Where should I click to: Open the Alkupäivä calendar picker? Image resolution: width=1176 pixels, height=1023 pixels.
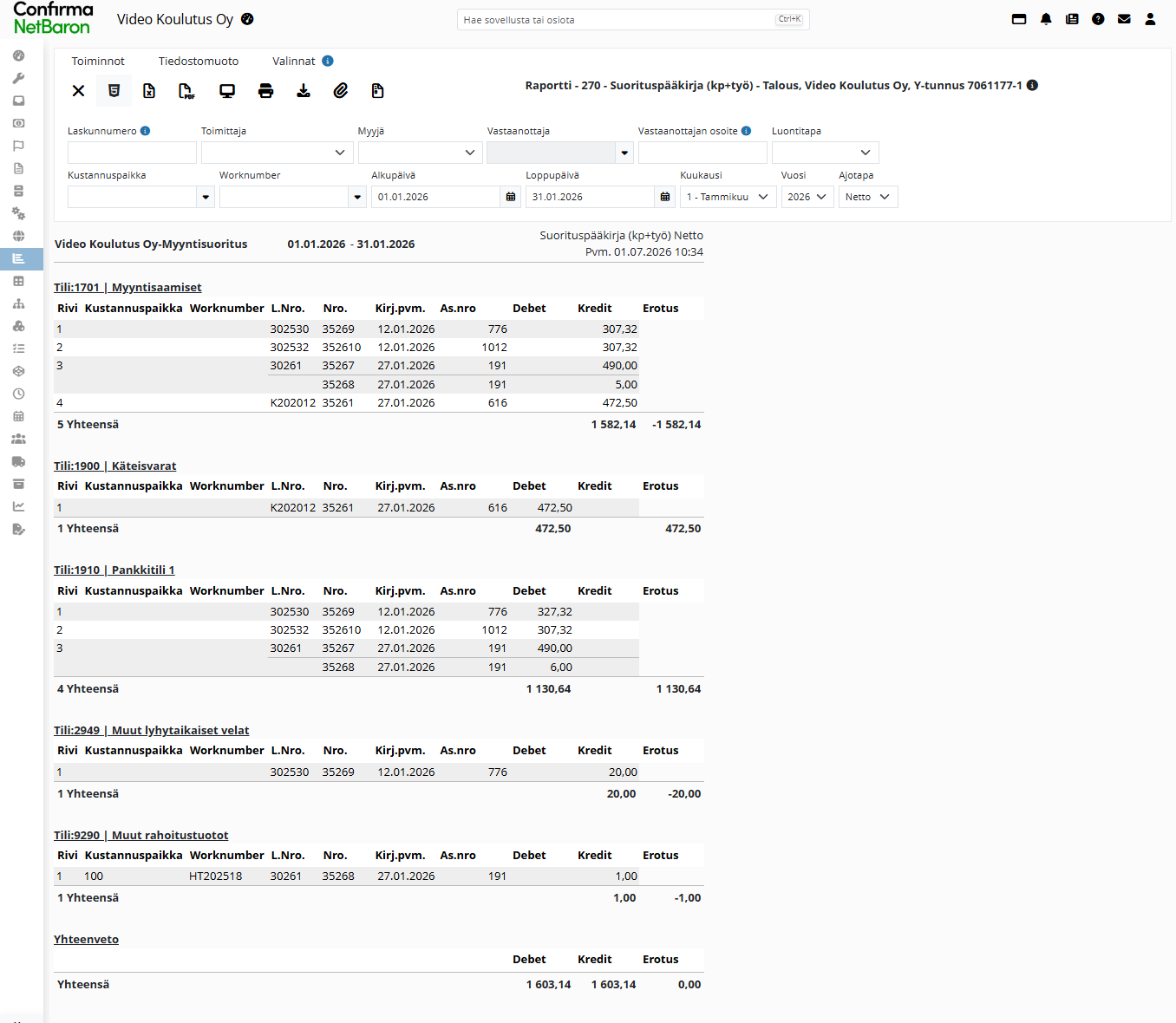pos(511,197)
